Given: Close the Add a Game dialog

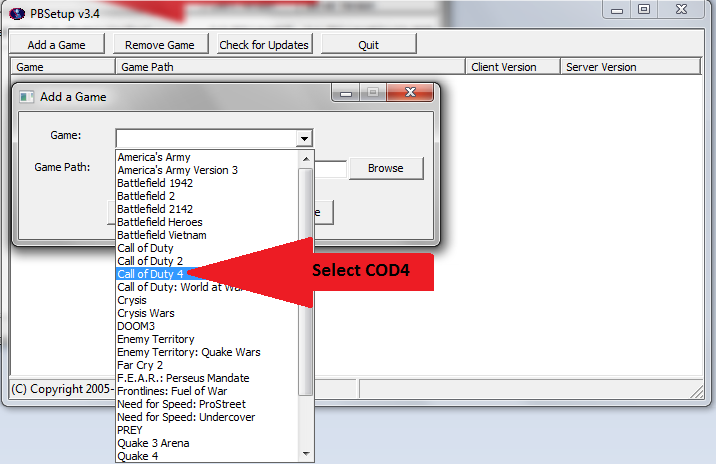Looking at the screenshot, I should click(x=410, y=92).
